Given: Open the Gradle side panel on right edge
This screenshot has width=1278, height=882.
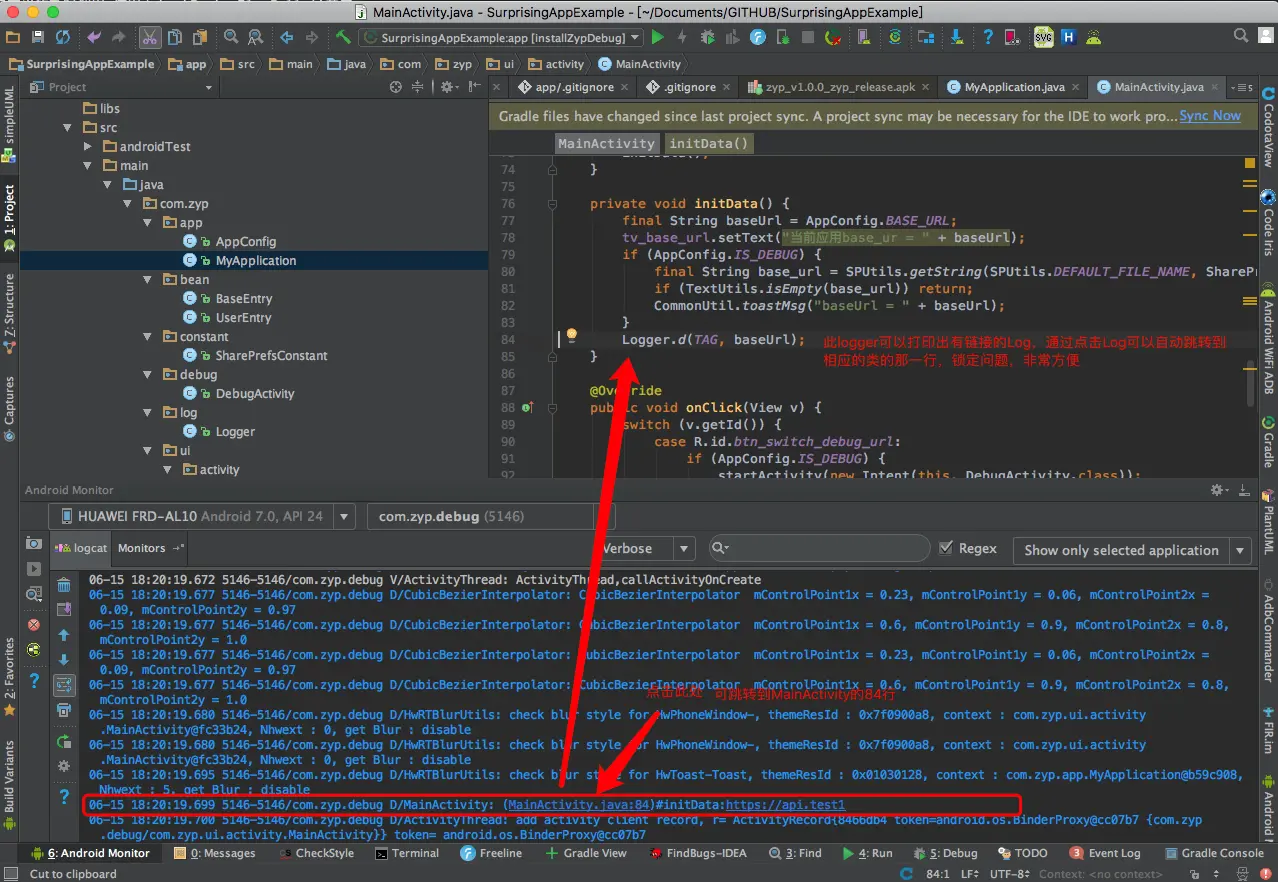Looking at the screenshot, I should 1268,444.
